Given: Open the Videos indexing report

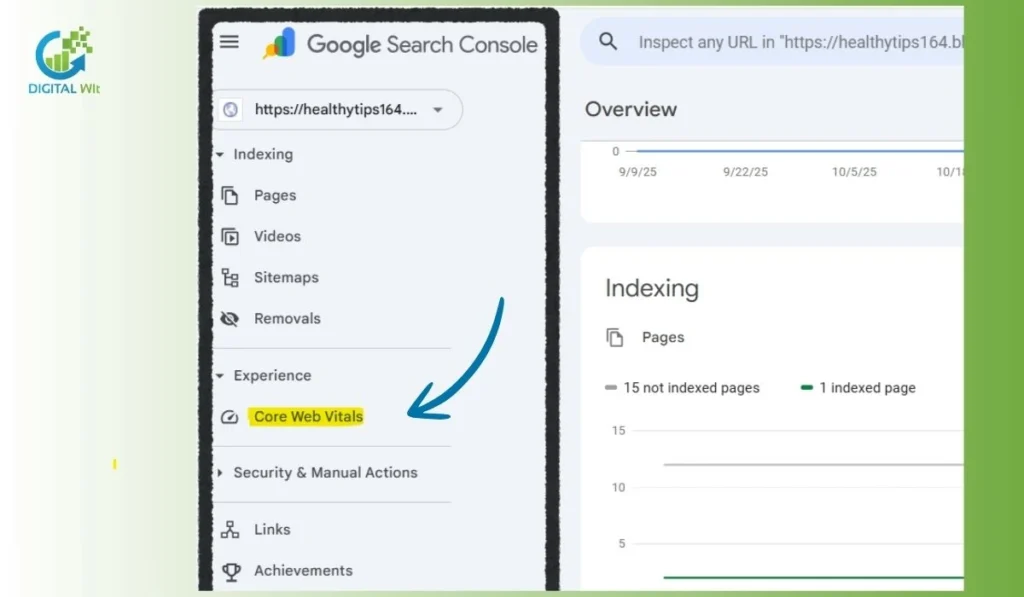Looking at the screenshot, I should [230, 236].
